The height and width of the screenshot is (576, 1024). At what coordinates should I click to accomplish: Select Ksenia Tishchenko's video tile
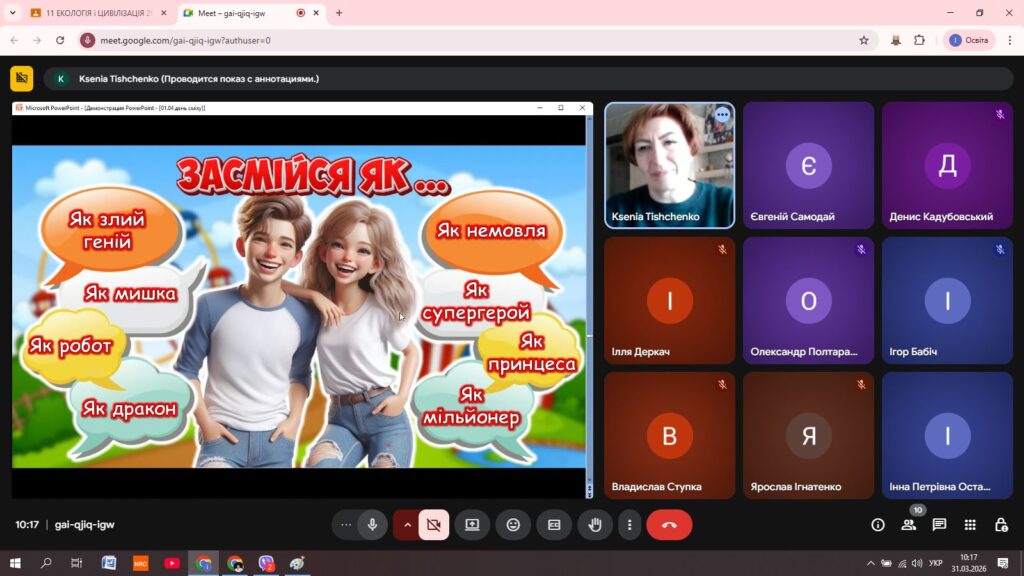coord(669,165)
